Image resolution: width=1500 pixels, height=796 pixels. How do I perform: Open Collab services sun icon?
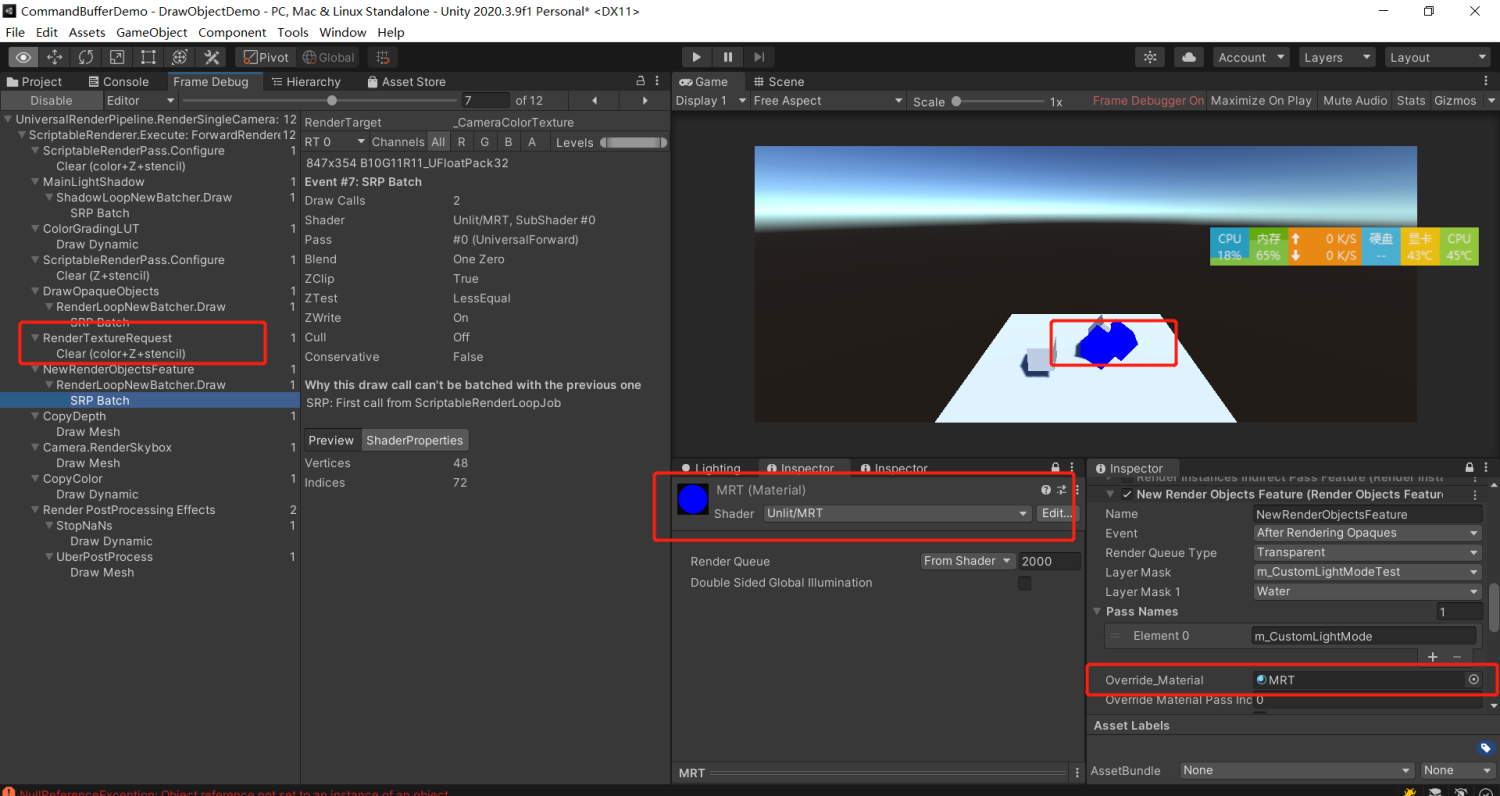(x=1150, y=57)
